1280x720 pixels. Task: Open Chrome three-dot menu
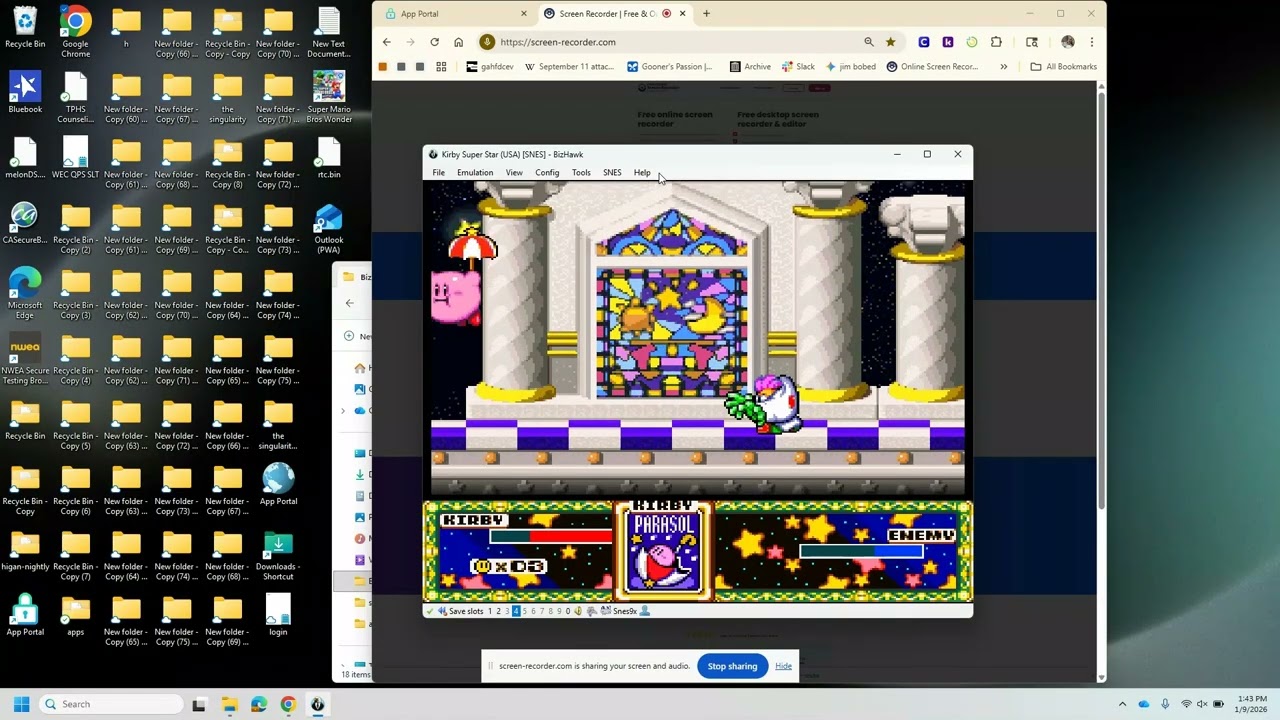click(1092, 42)
